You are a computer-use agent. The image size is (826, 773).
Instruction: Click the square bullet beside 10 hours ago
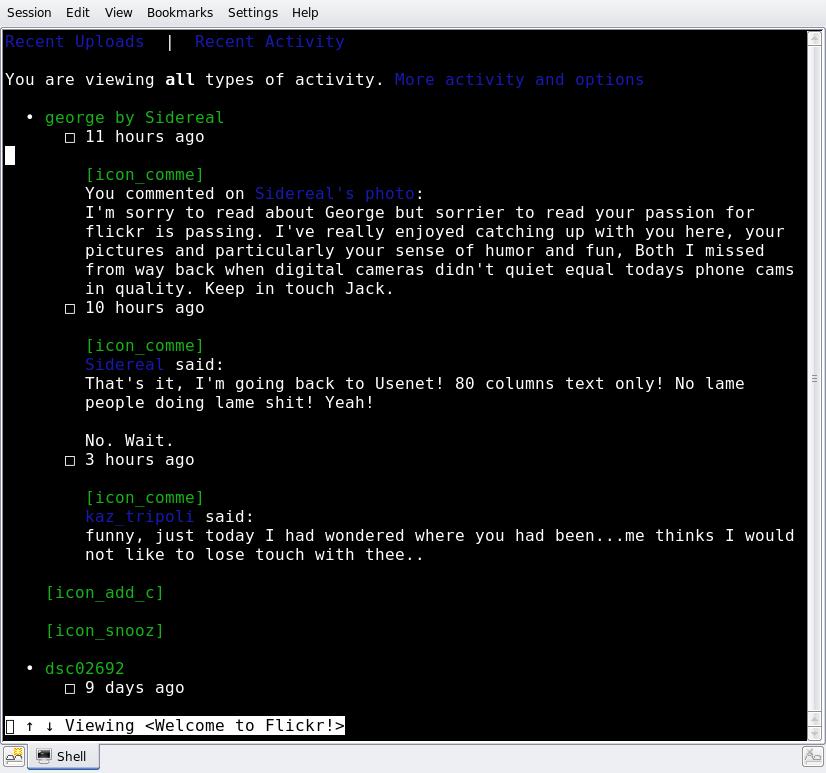(70, 309)
